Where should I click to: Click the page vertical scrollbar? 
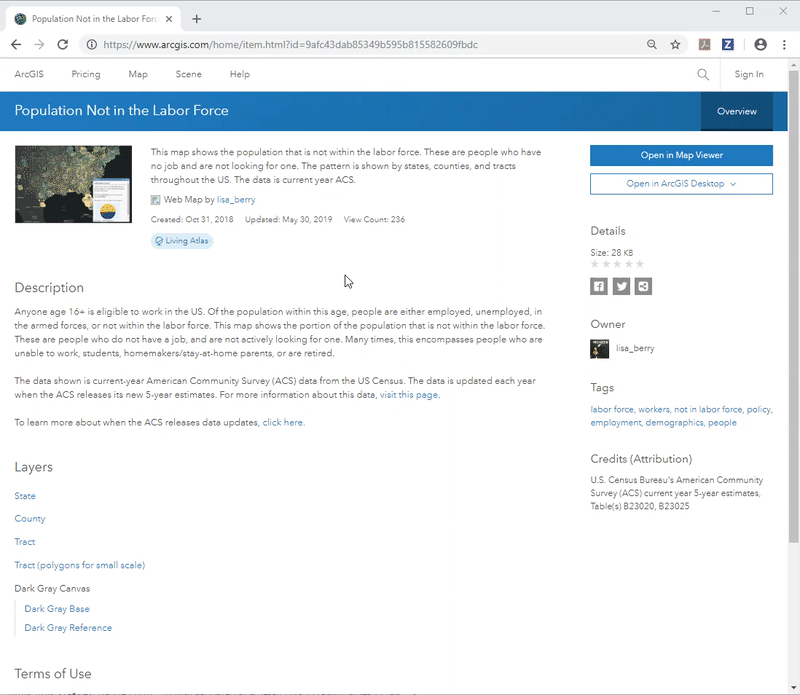click(x=793, y=306)
